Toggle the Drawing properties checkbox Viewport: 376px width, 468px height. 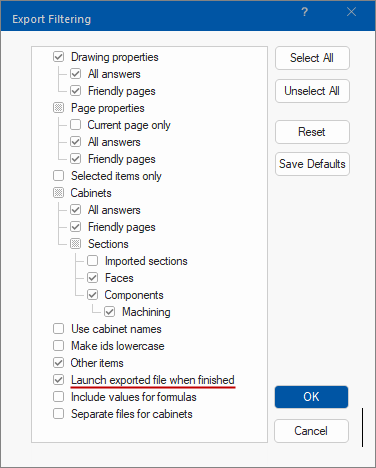click(59, 57)
